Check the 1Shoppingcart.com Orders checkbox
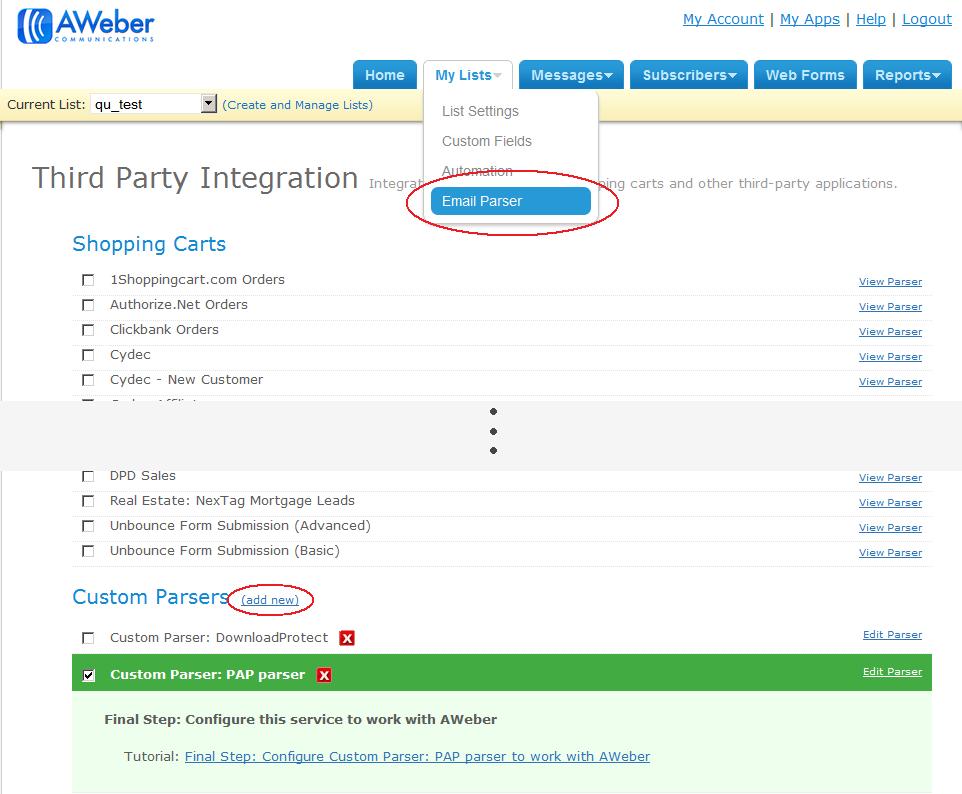 coord(88,280)
